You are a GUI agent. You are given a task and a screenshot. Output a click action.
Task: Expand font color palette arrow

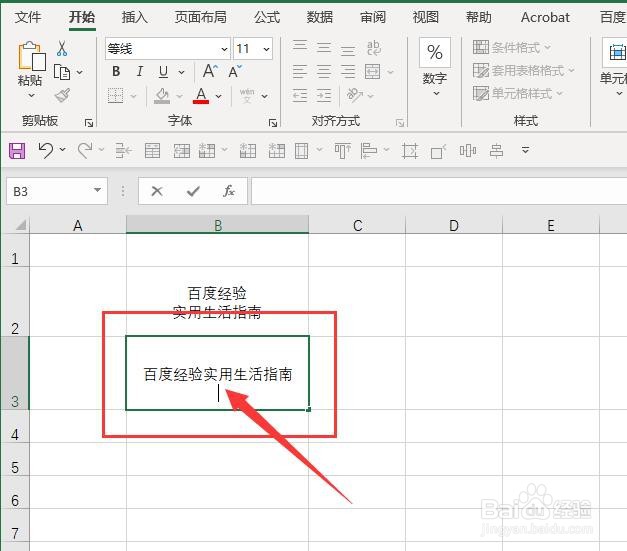point(218,96)
